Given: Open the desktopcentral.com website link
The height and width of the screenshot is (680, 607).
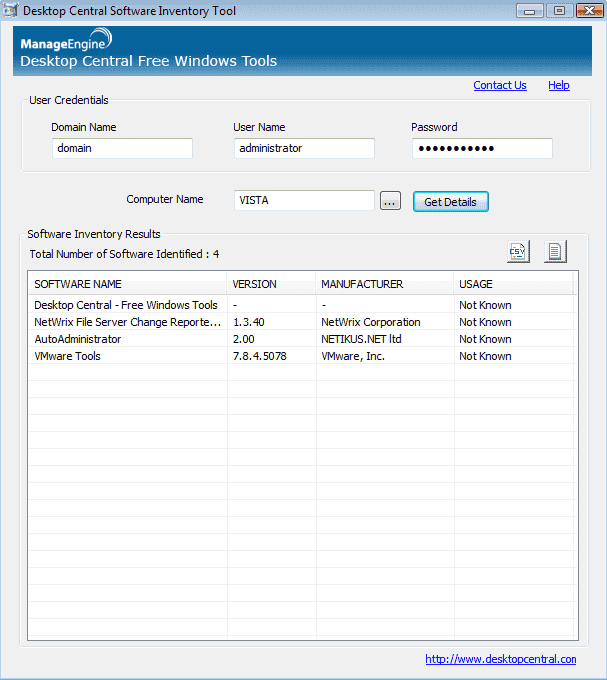Looking at the screenshot, I should [x=501, y=659].
